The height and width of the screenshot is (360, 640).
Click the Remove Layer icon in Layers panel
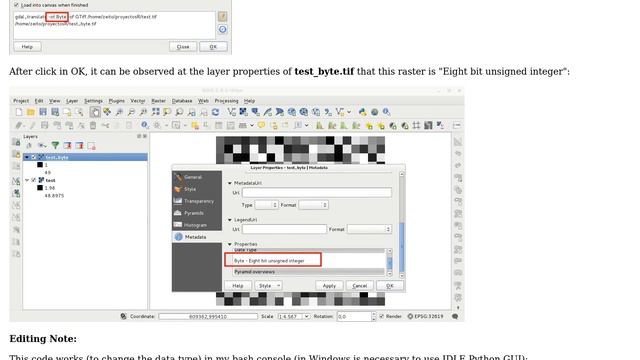pos(91,145)
